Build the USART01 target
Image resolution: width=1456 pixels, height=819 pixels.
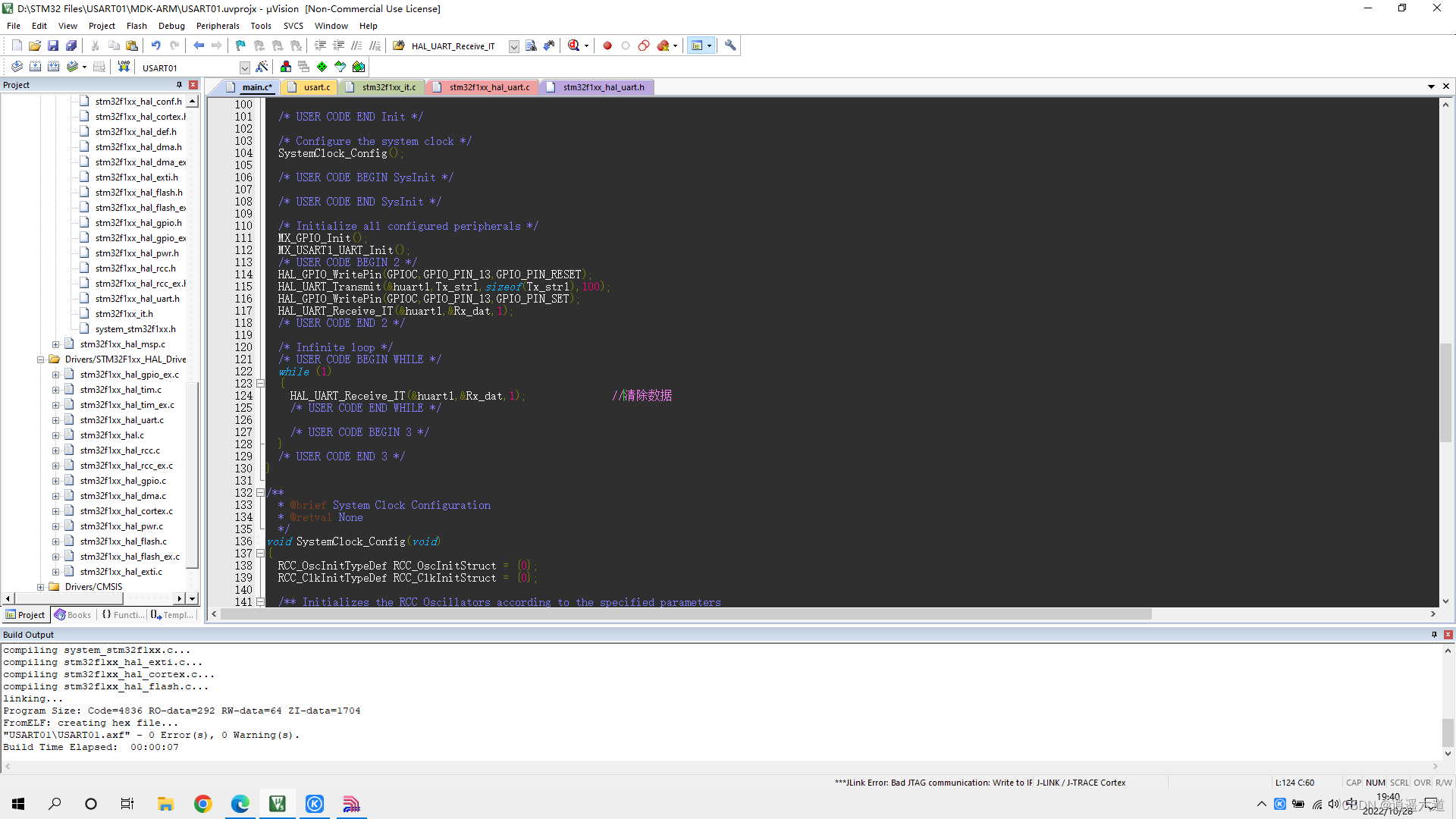(x=36, y=67)
